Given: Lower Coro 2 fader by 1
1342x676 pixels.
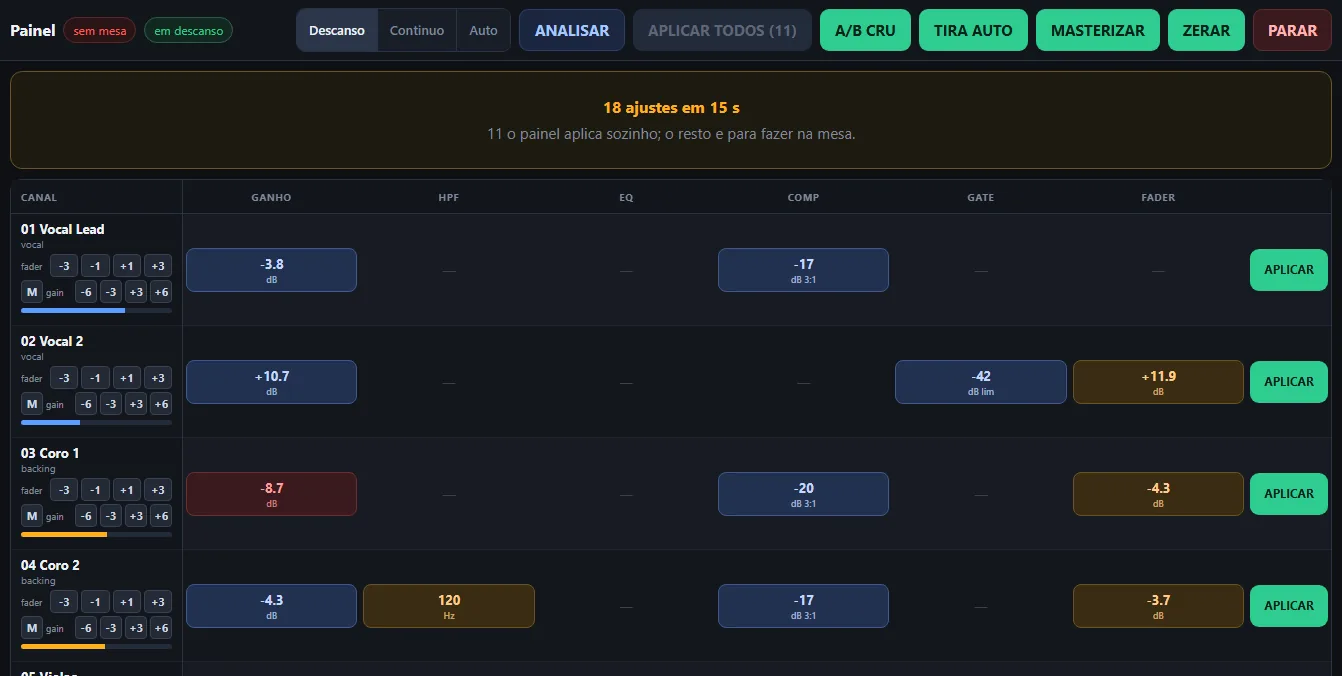Looking at the screenshot, I should pos(95,602).
